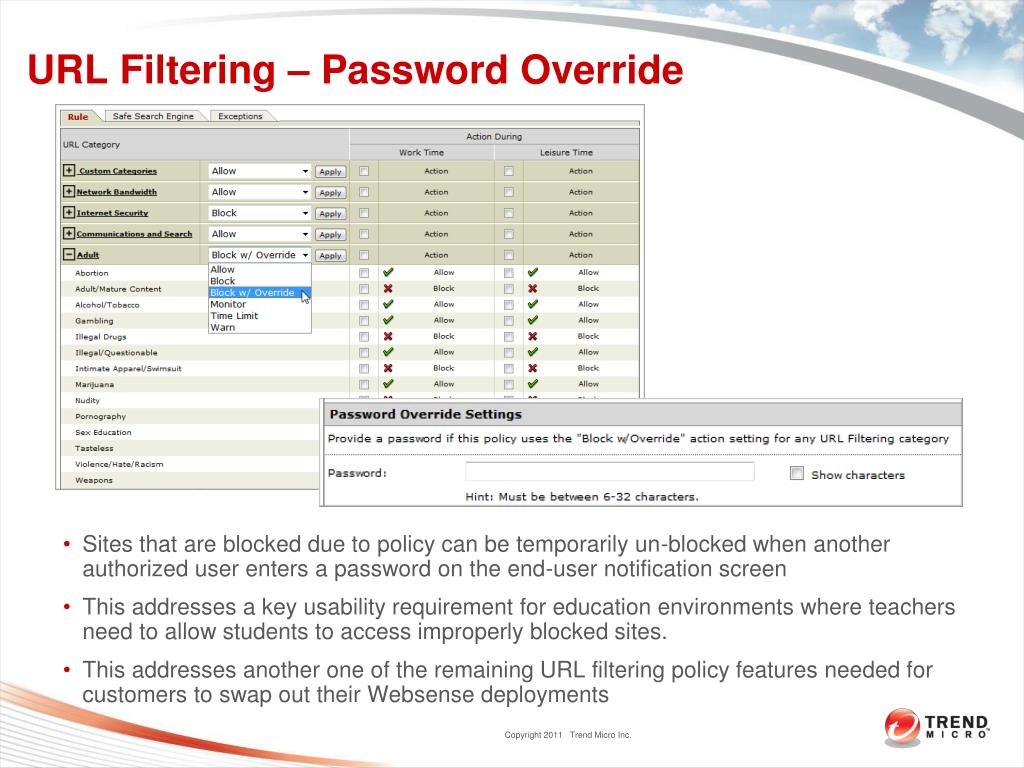Click Leisure Time red X for Illegal Drugs

point(533,336)
